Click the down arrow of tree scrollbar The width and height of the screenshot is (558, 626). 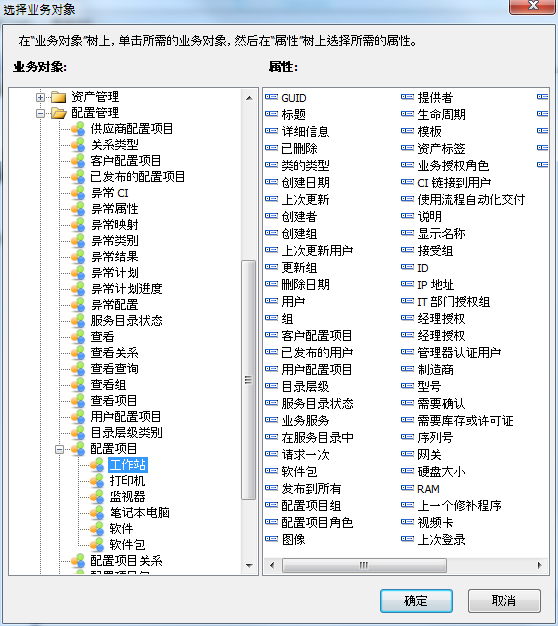[249, 565]
